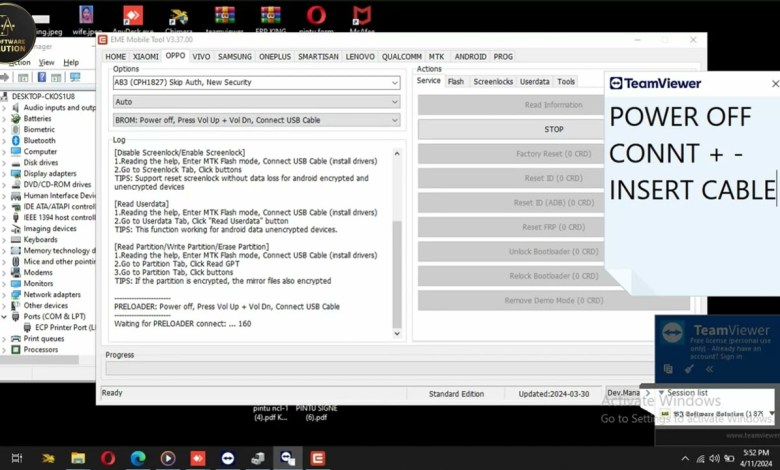Click the Device Manager scan hardware monitor icon
Image resolution: width=780 pixels, height=470 pixels.
75,77
